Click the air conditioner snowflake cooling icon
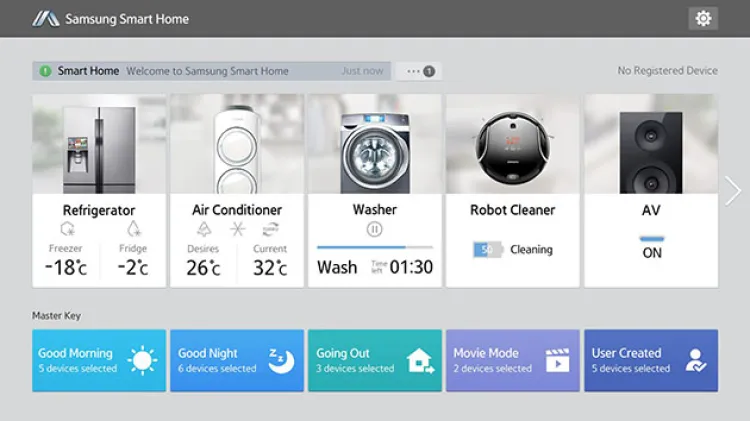The width and height of the screenshot is (750, 421). point(237,229)
